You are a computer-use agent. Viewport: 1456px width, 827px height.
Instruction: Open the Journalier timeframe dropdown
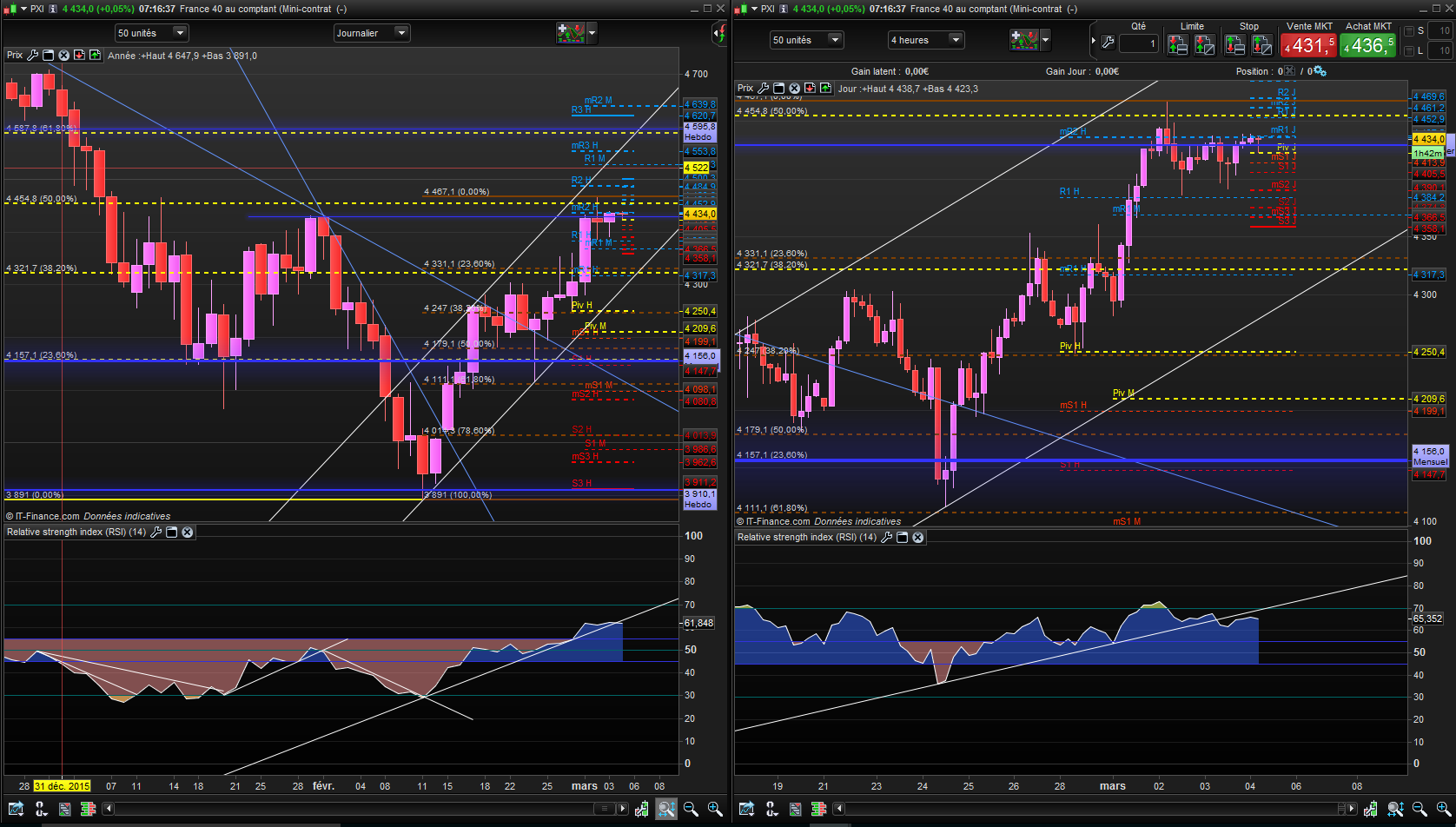[x=372, y=33]
